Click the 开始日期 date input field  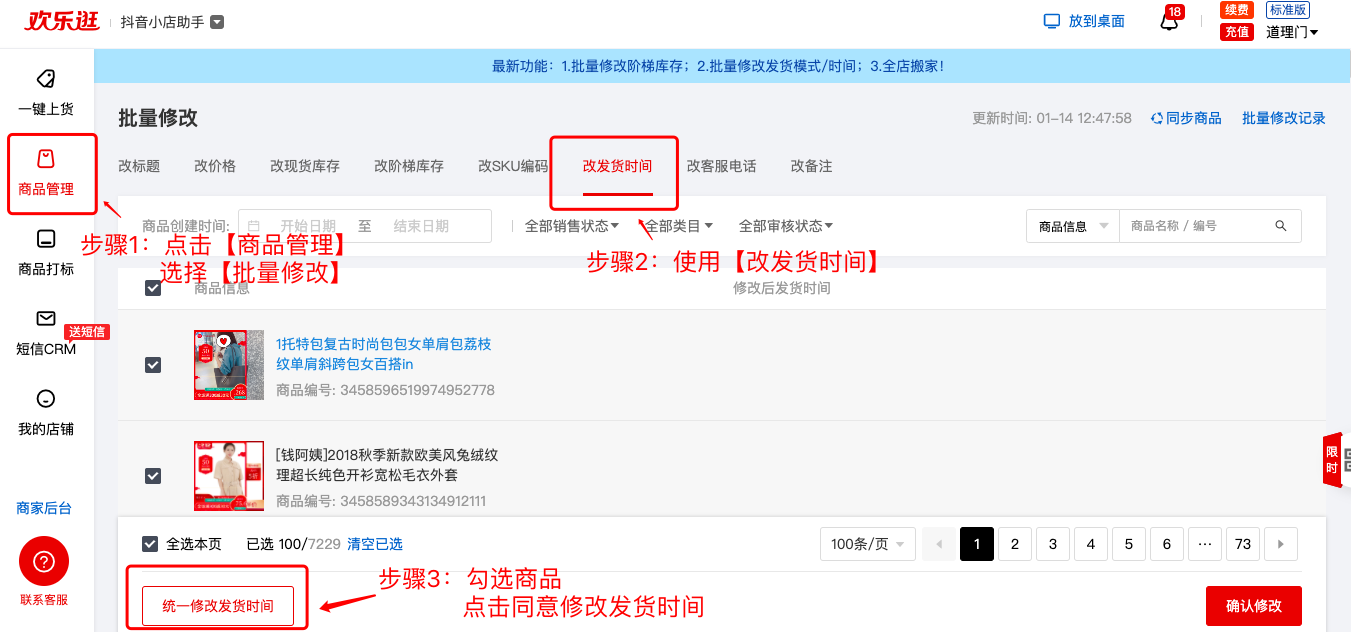coord(308,226)
